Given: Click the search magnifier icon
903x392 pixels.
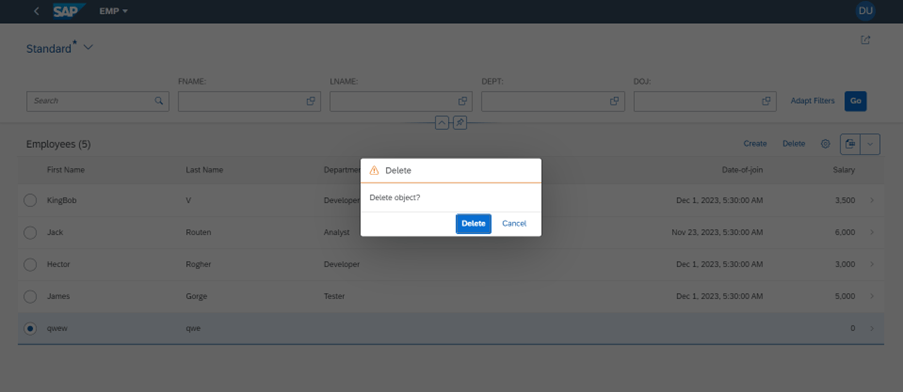Looking at the screenshot, I should tap(159, 101).
